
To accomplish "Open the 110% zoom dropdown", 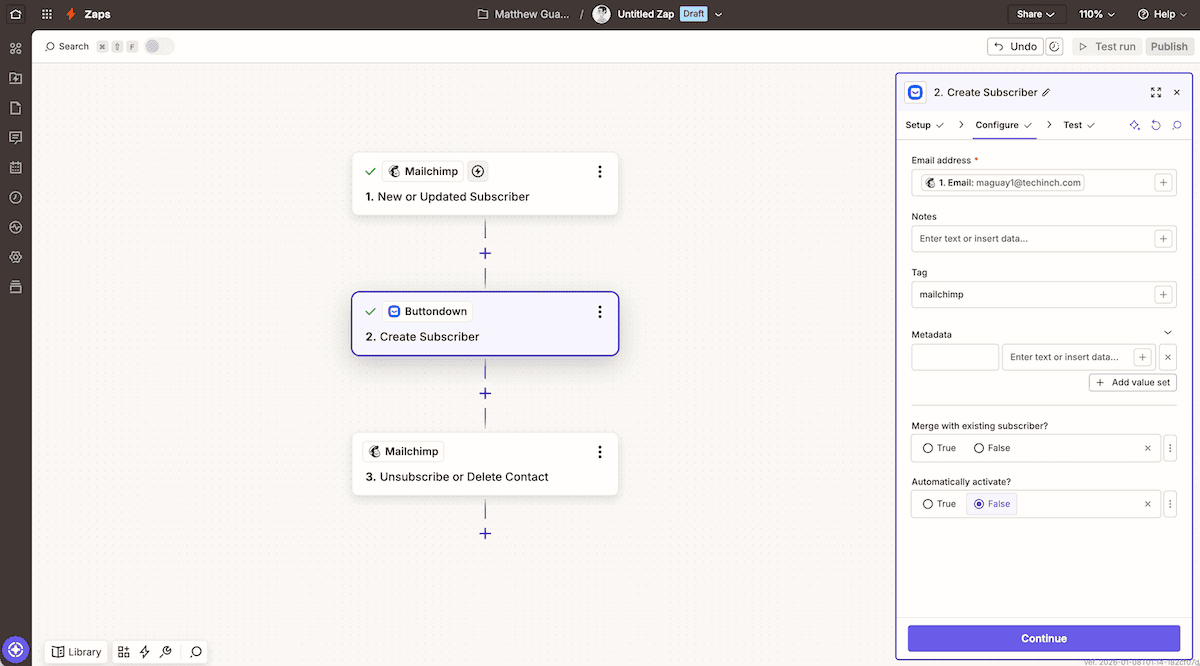I will [x=1095, y=13].
